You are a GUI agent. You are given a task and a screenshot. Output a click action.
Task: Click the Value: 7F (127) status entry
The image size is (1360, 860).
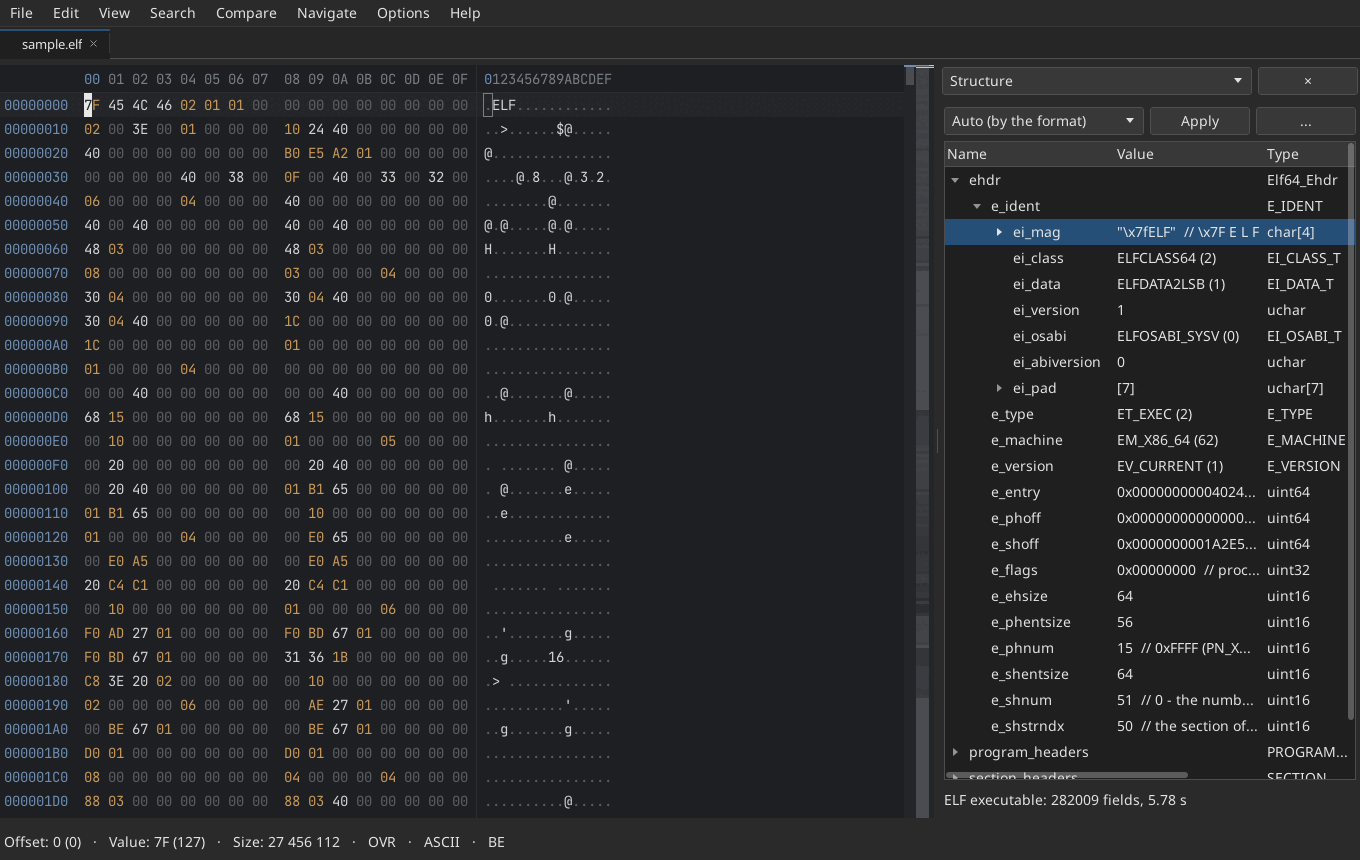pos(157,842)
